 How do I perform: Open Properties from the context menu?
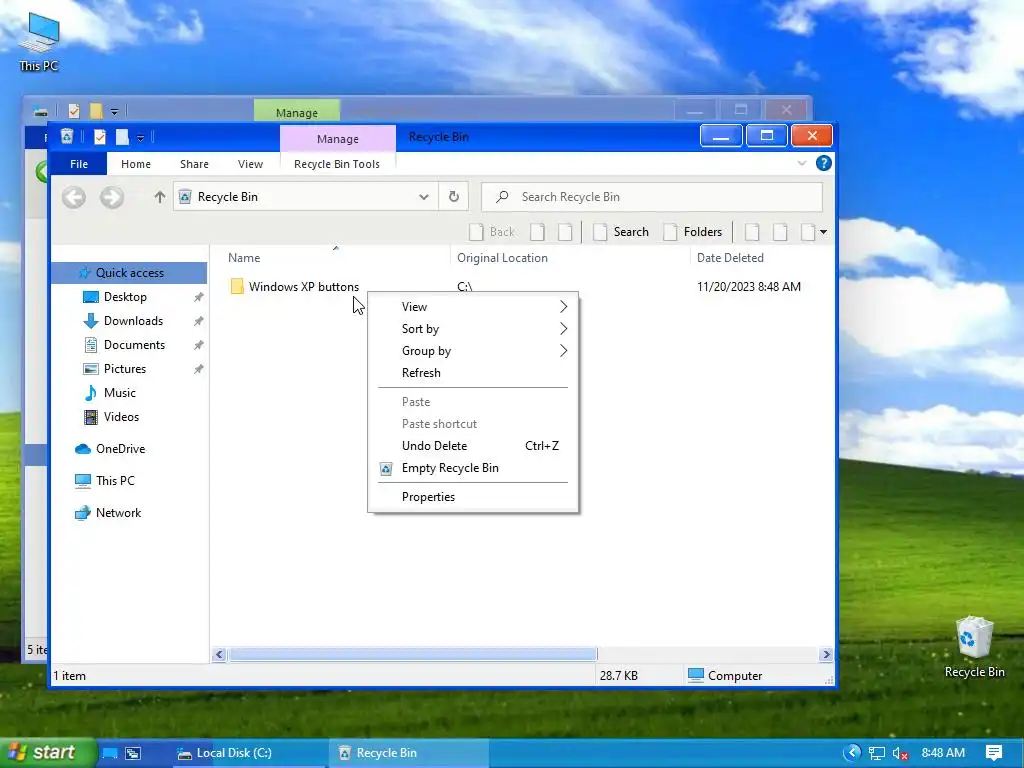tap(473, 497)
